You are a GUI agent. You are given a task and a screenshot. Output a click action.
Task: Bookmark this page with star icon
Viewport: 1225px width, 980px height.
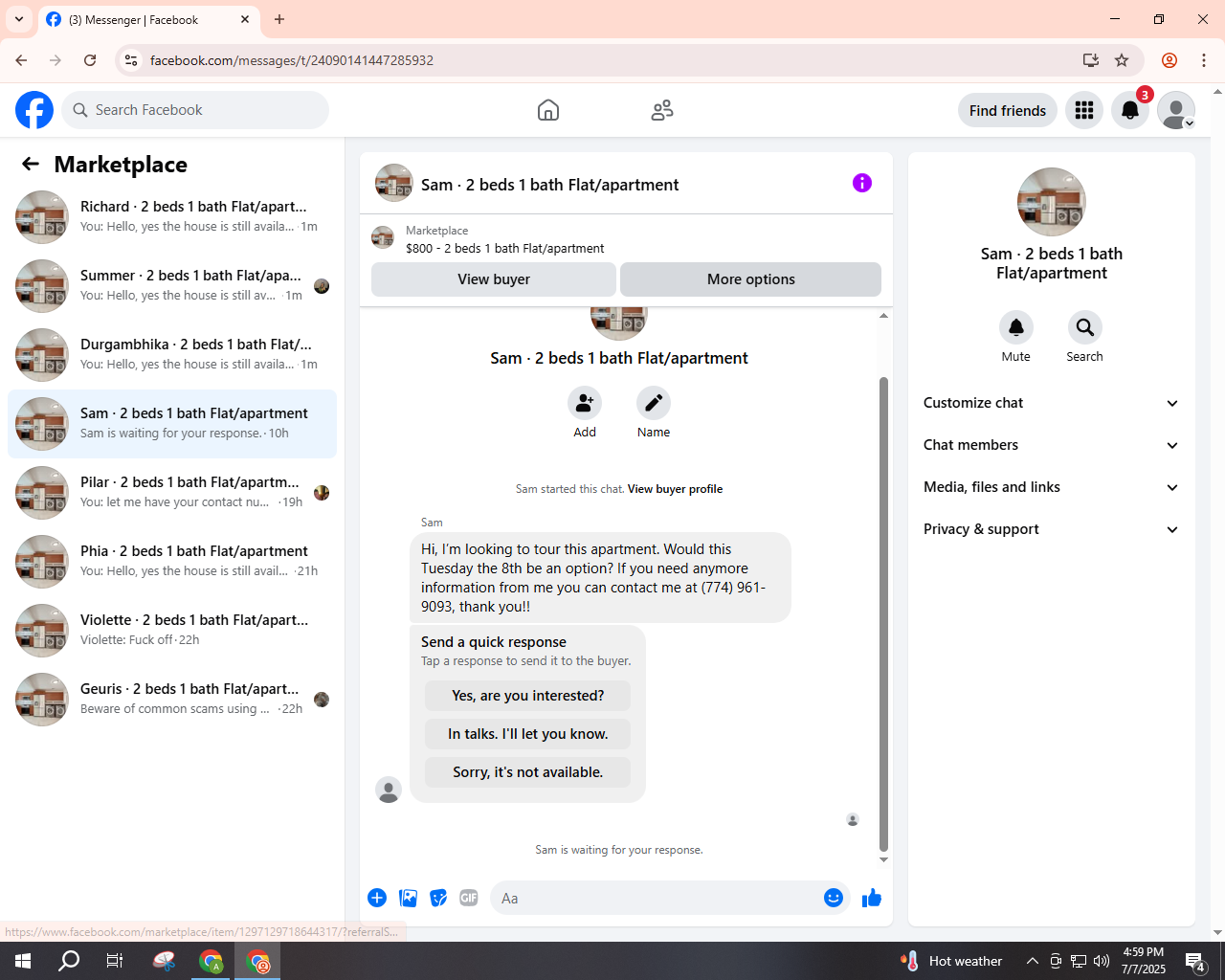tap(1122, 60)
